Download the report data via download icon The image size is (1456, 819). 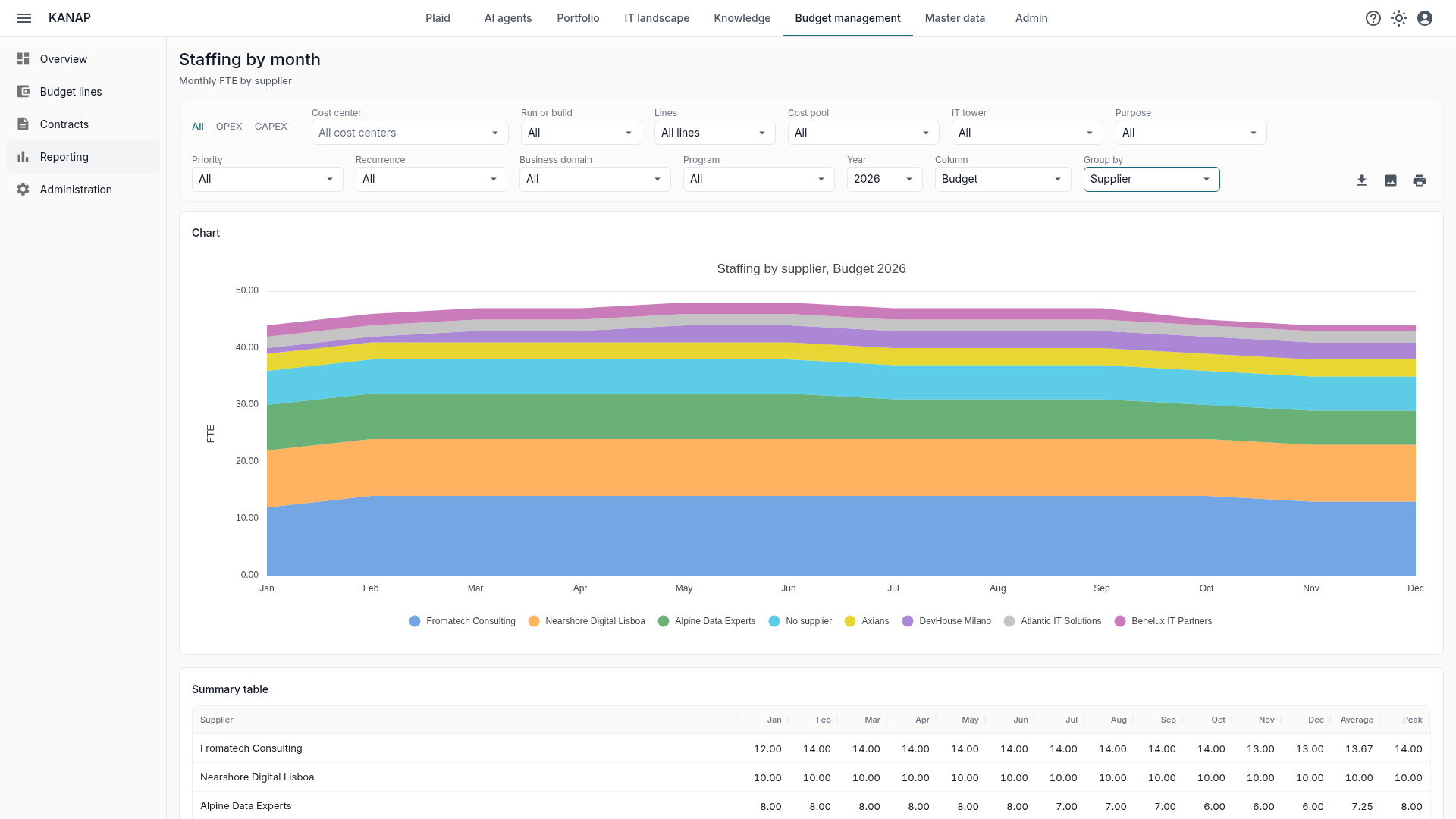pos(1362,180)
